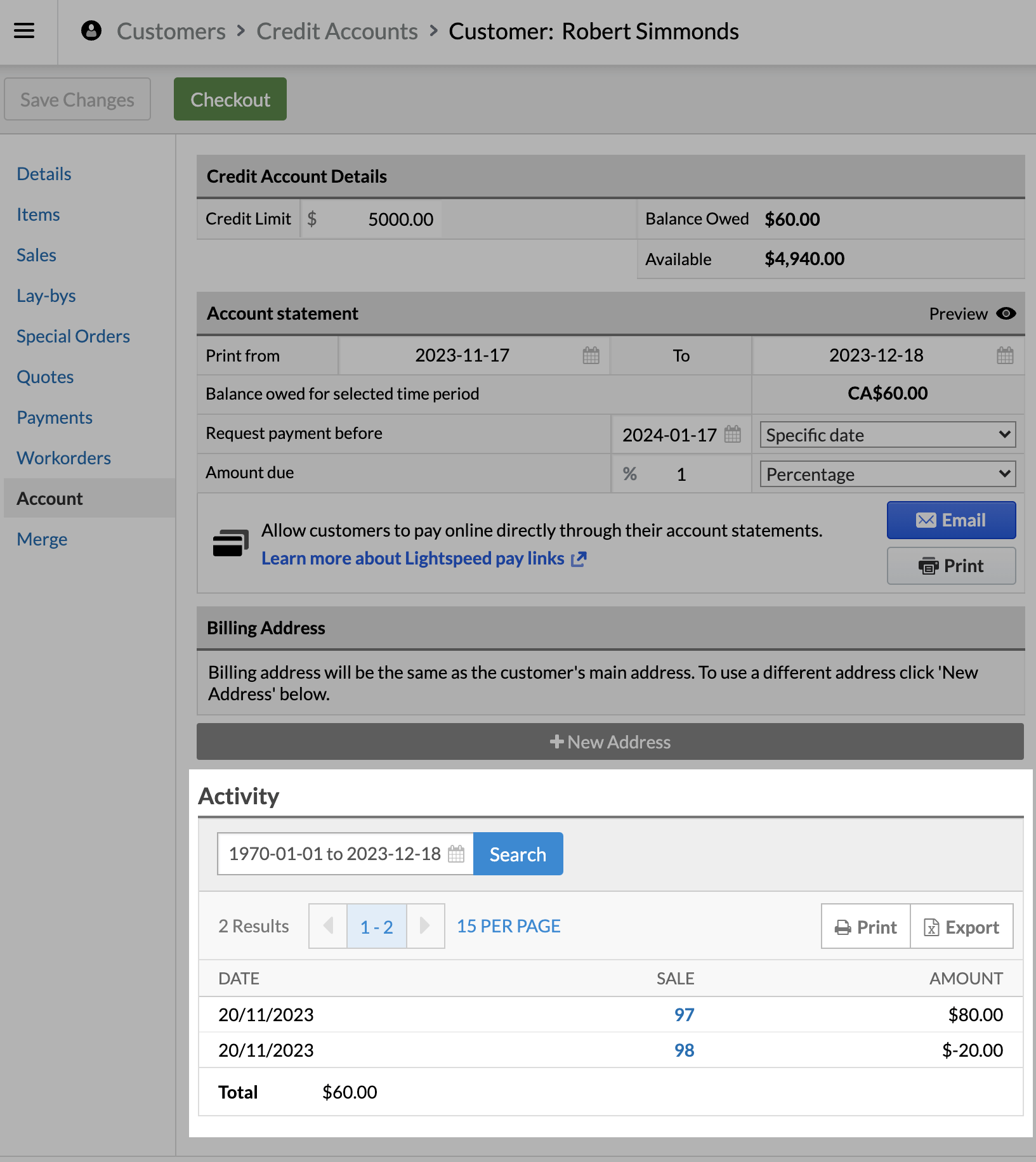Email the account statement
Image resolution: width=1036 pixels, height=1162 pixels.
(950, 520)
